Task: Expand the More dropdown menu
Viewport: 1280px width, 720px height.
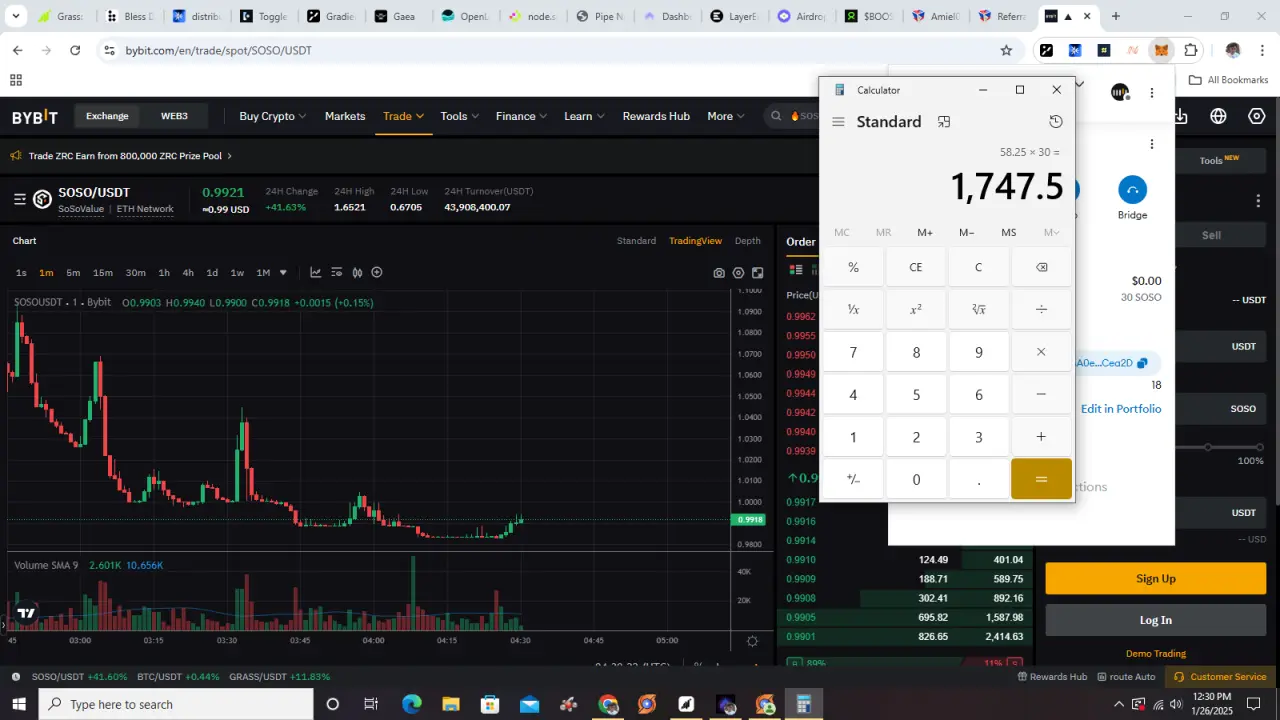Action: coord(726,116)
